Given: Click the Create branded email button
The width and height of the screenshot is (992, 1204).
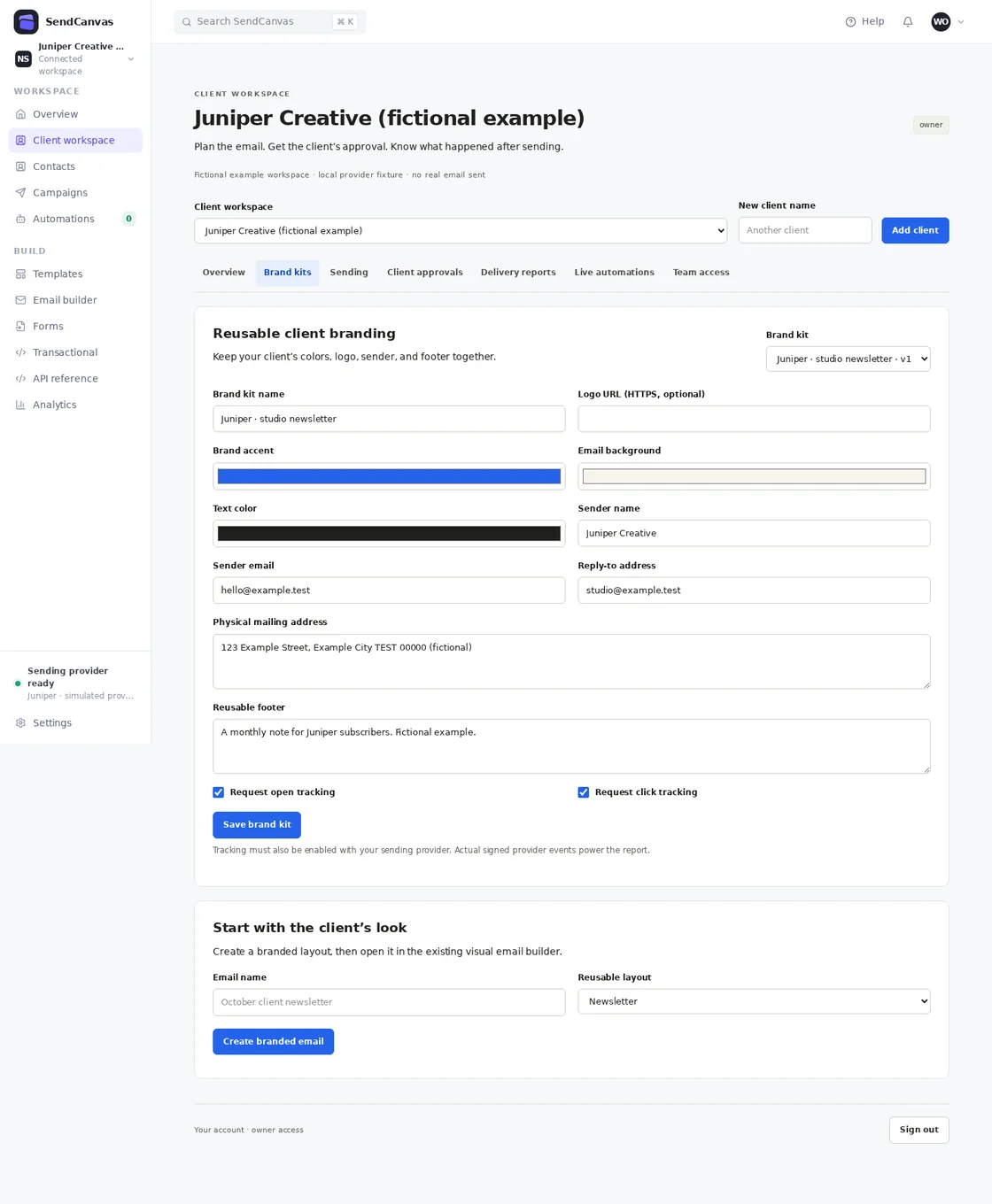Looking at the screenshot, I should [x=274, y=1042].
